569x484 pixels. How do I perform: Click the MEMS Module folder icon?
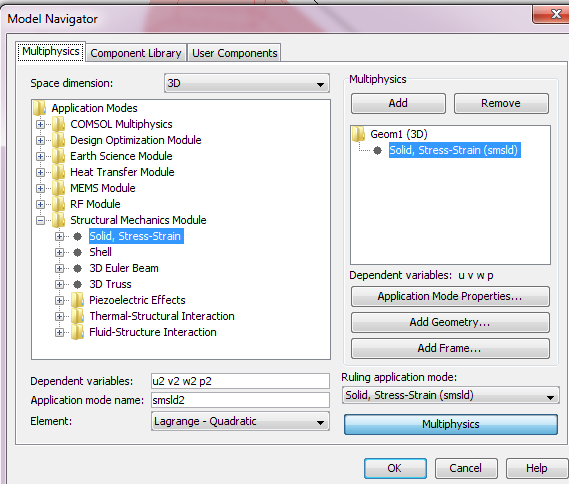click(58, 188)
